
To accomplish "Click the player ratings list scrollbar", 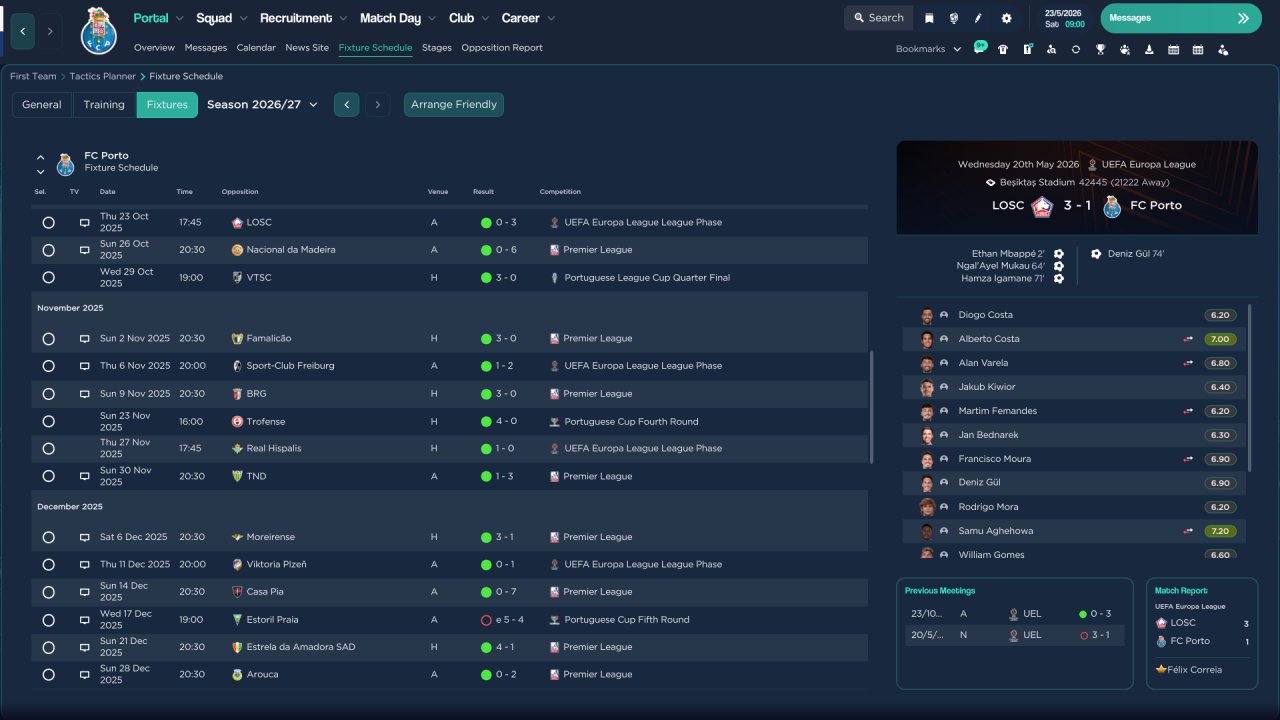I will pyautogui.click(x=1250, y=389).
